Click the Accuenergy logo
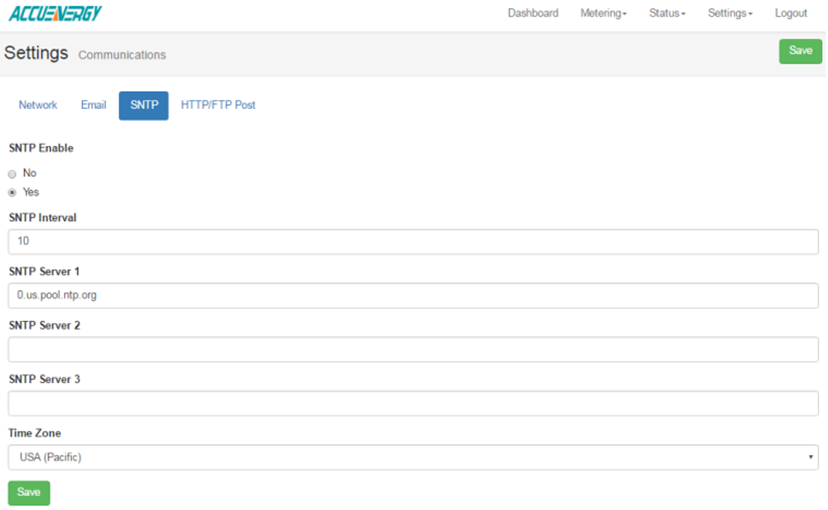This screenshot has width=828, height=510. tap(55, 14)
